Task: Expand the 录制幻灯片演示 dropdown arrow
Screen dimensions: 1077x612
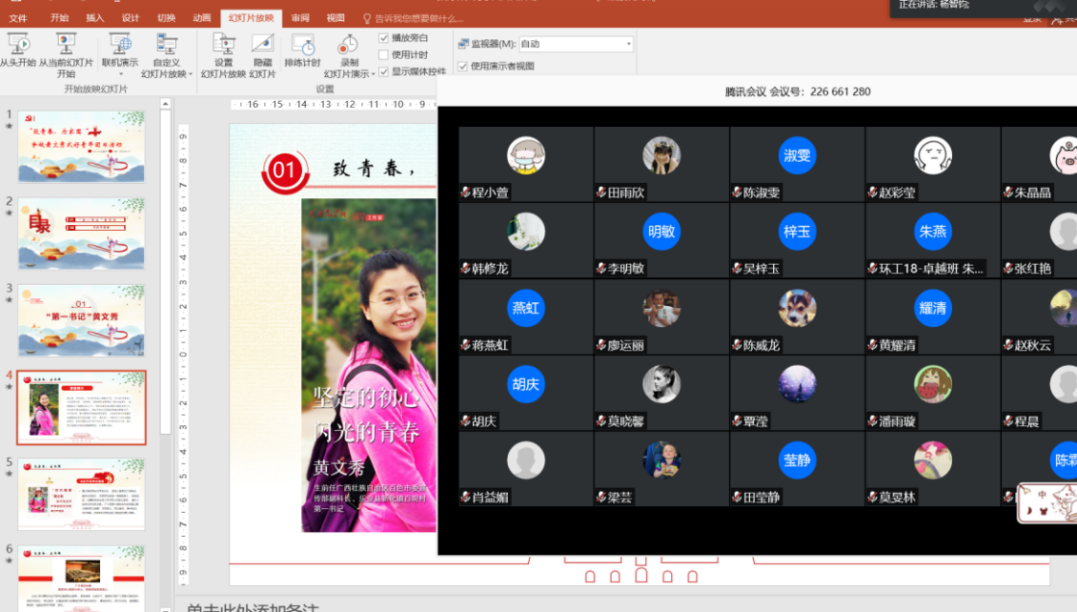Action: click(x=374, y=74)
